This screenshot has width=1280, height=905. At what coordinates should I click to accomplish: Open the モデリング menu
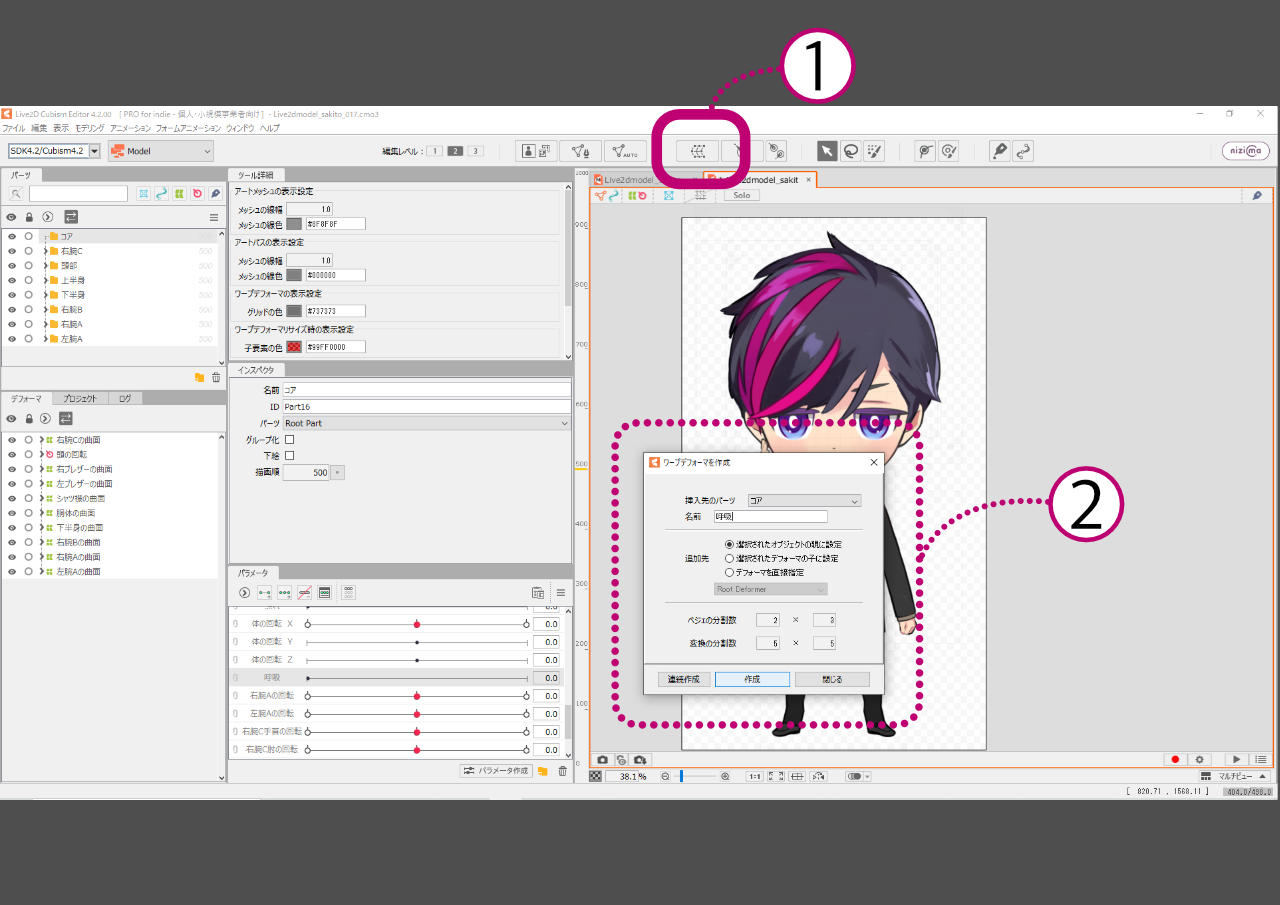[89, 128]
